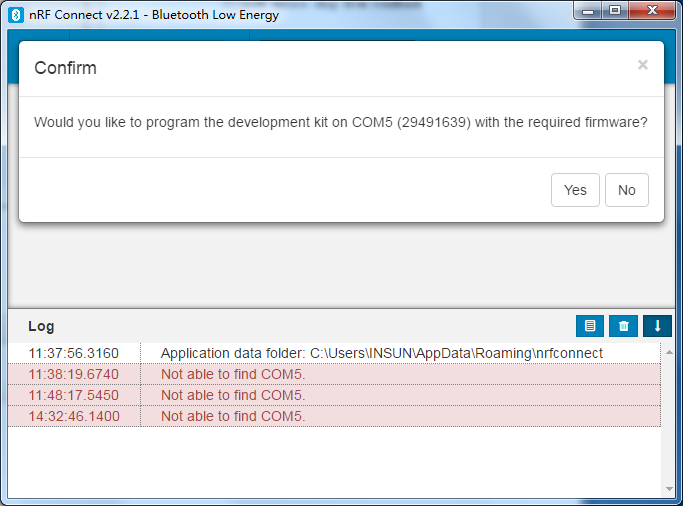Clear the log with trash icon
Viewport: 683px width, 506px height.
(623, 326)
